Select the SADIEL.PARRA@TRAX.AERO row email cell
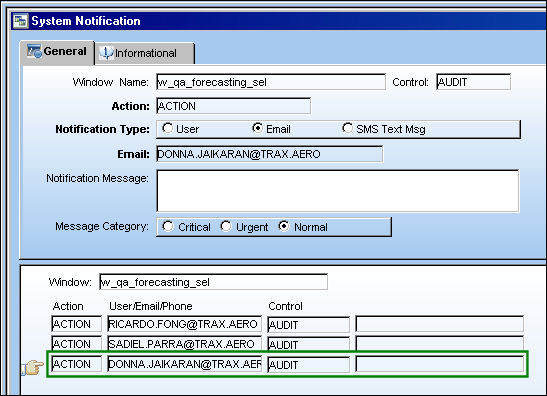Image resolution: width=547 pixels, height=396 pixels. click(x=185, y=343)
